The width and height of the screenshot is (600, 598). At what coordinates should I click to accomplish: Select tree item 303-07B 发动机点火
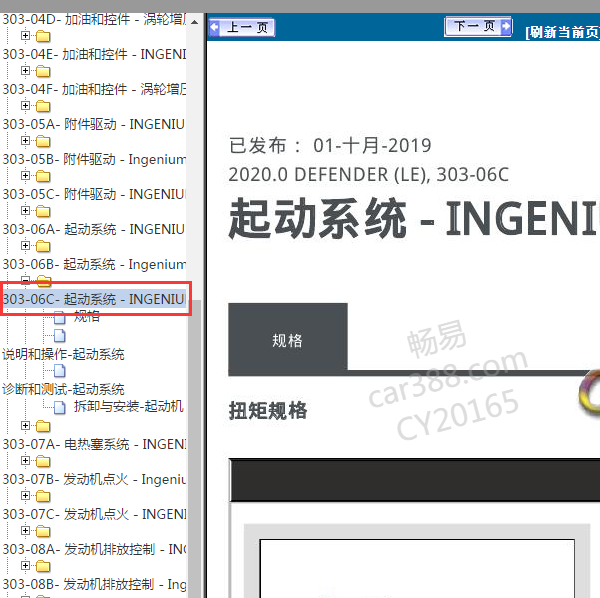94,479
